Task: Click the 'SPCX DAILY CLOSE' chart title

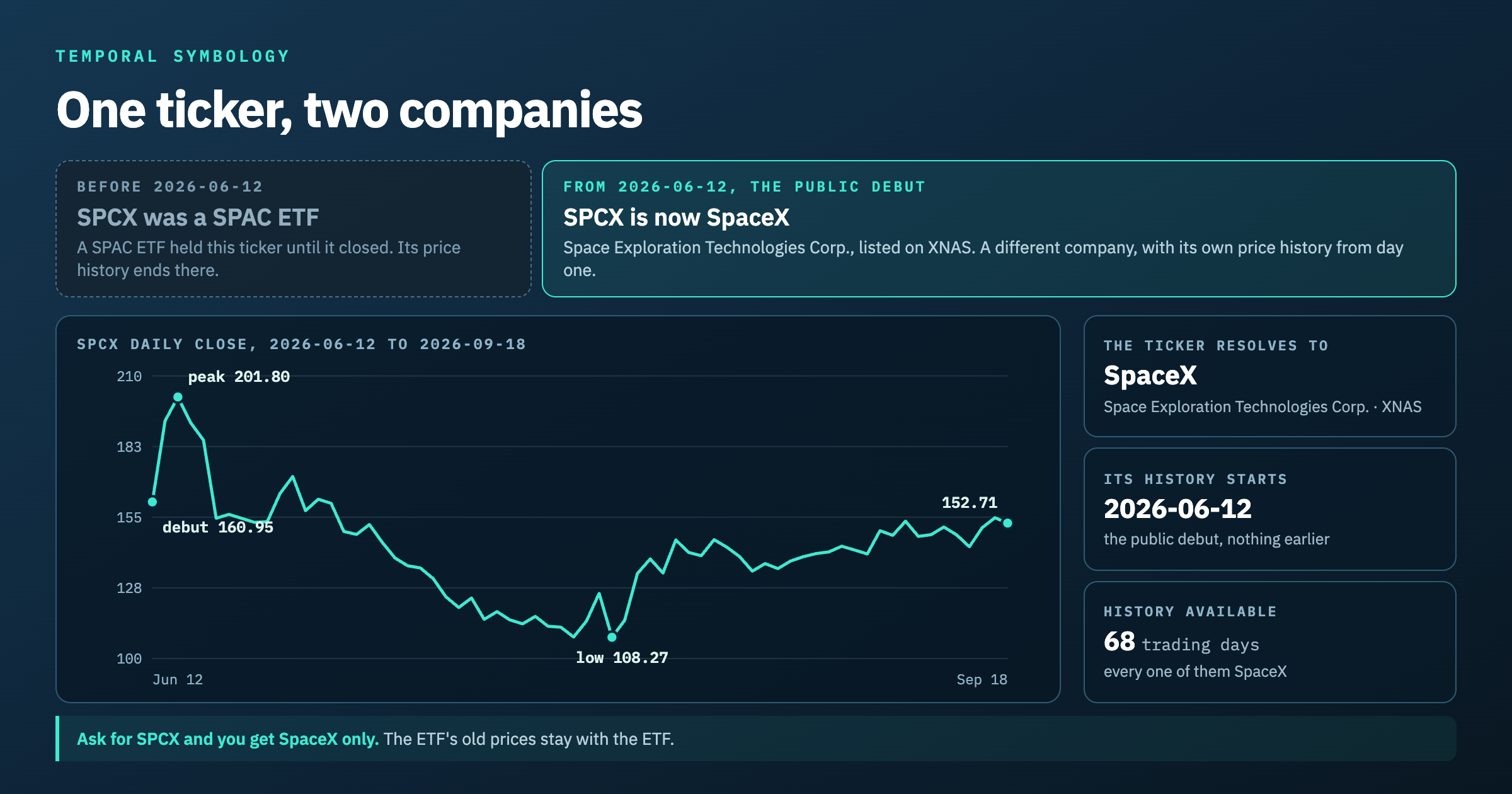Action: click(301, 344)
